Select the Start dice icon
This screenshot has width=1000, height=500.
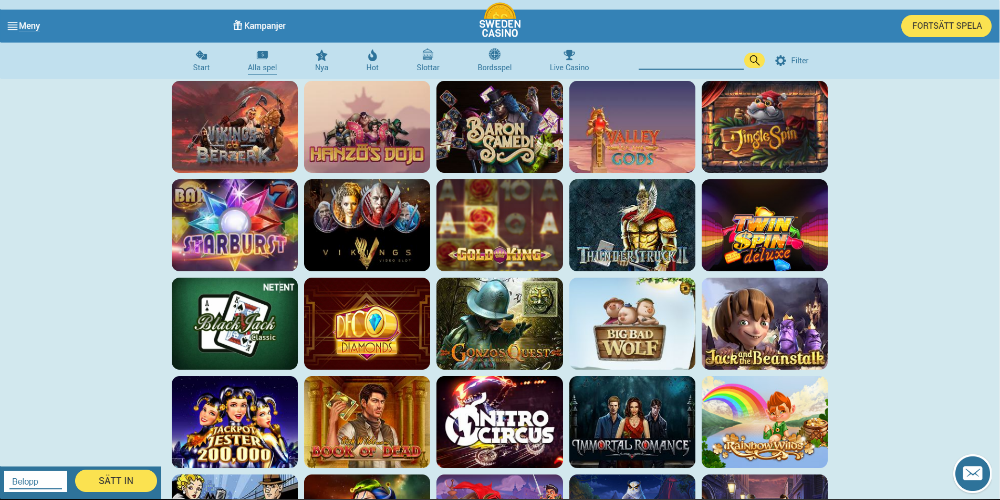click(x=201, y=55)
